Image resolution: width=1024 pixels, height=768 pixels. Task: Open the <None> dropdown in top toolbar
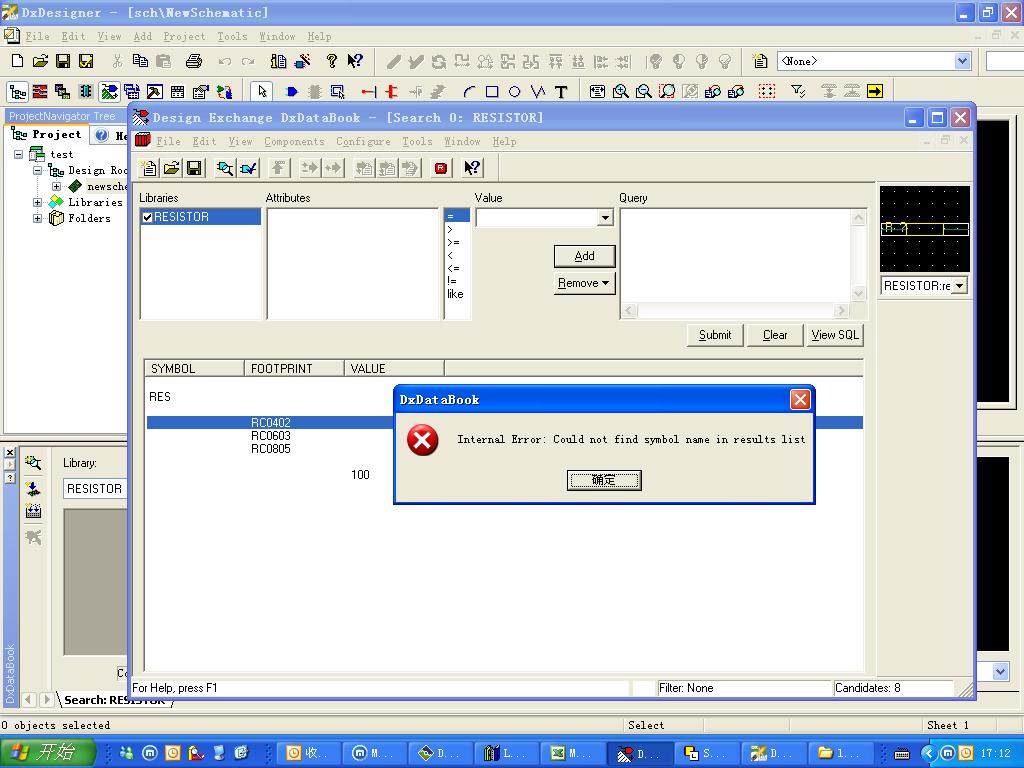(962, 61)
